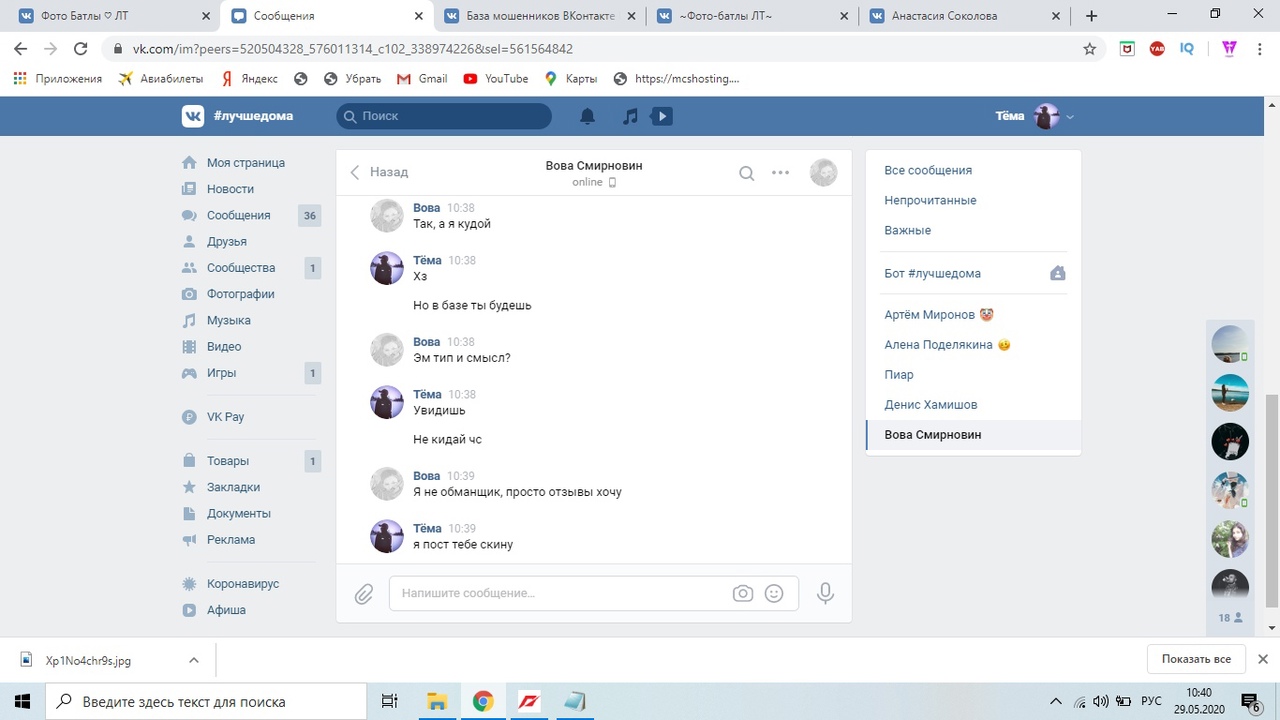
Task: Click the microphone voice message icon
Action: [825, 594]
